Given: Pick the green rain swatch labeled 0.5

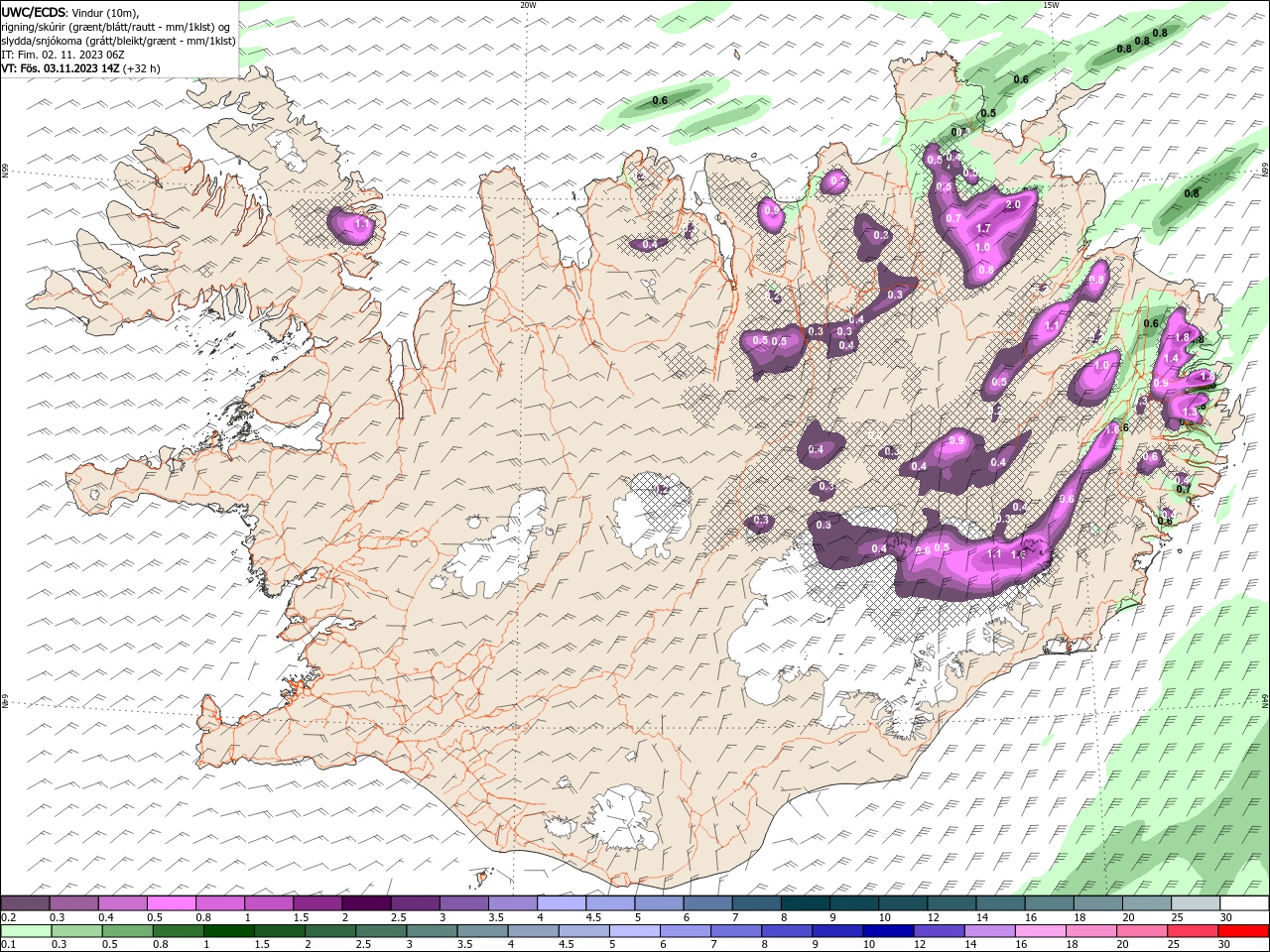Looking at the screenshot, I should point(129,931).
